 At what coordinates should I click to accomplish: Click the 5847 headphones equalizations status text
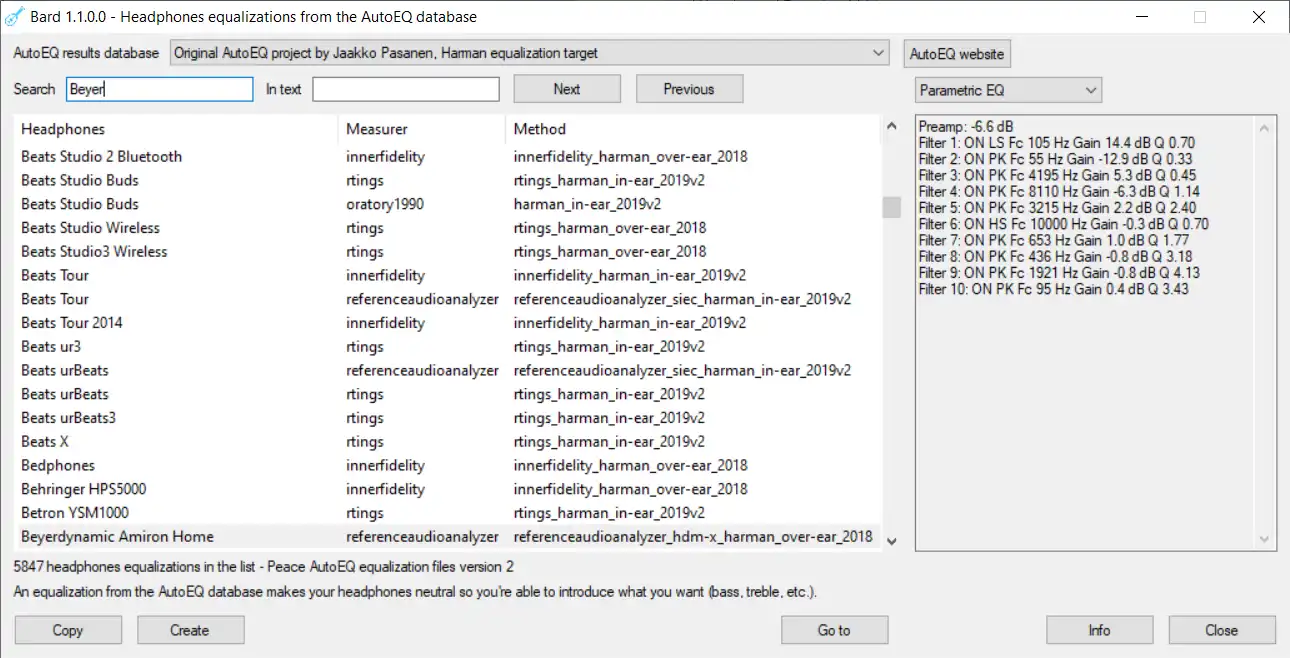click(x=264, y=567)
